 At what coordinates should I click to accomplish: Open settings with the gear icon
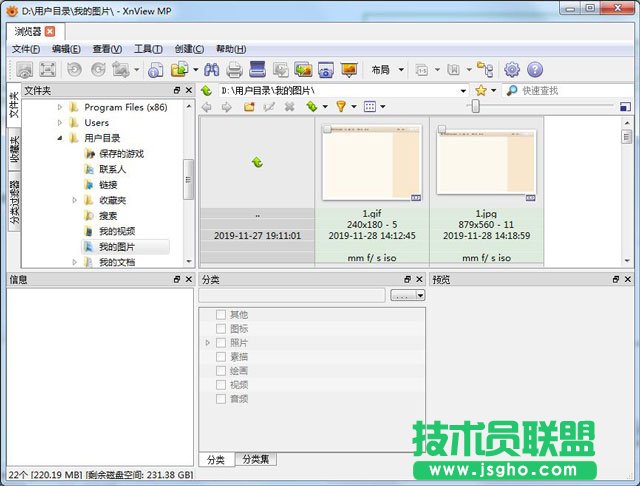click(512, 70)
